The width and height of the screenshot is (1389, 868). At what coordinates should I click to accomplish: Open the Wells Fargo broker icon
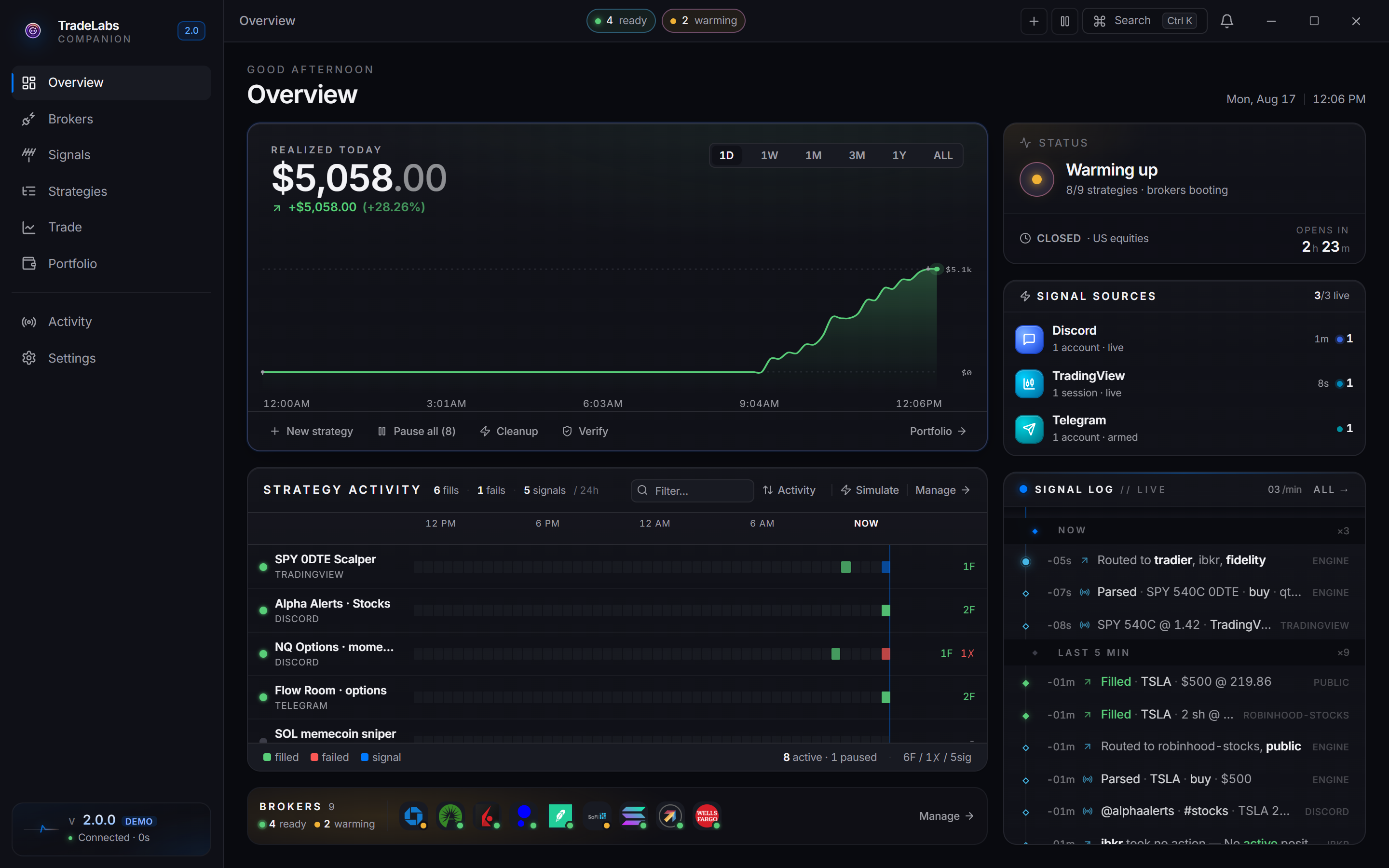[707, 816]
